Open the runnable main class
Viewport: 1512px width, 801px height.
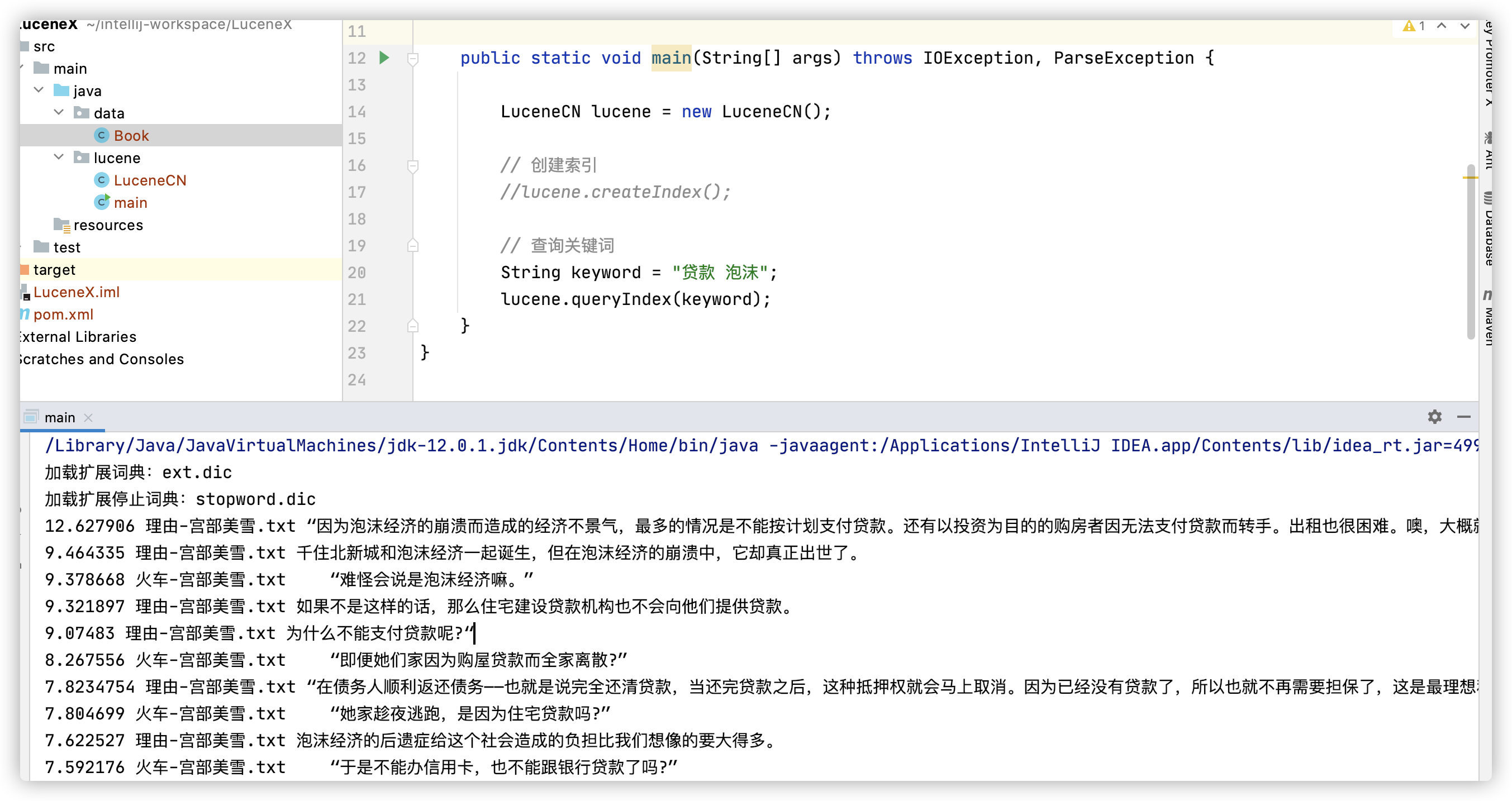(x=130, y=202)
